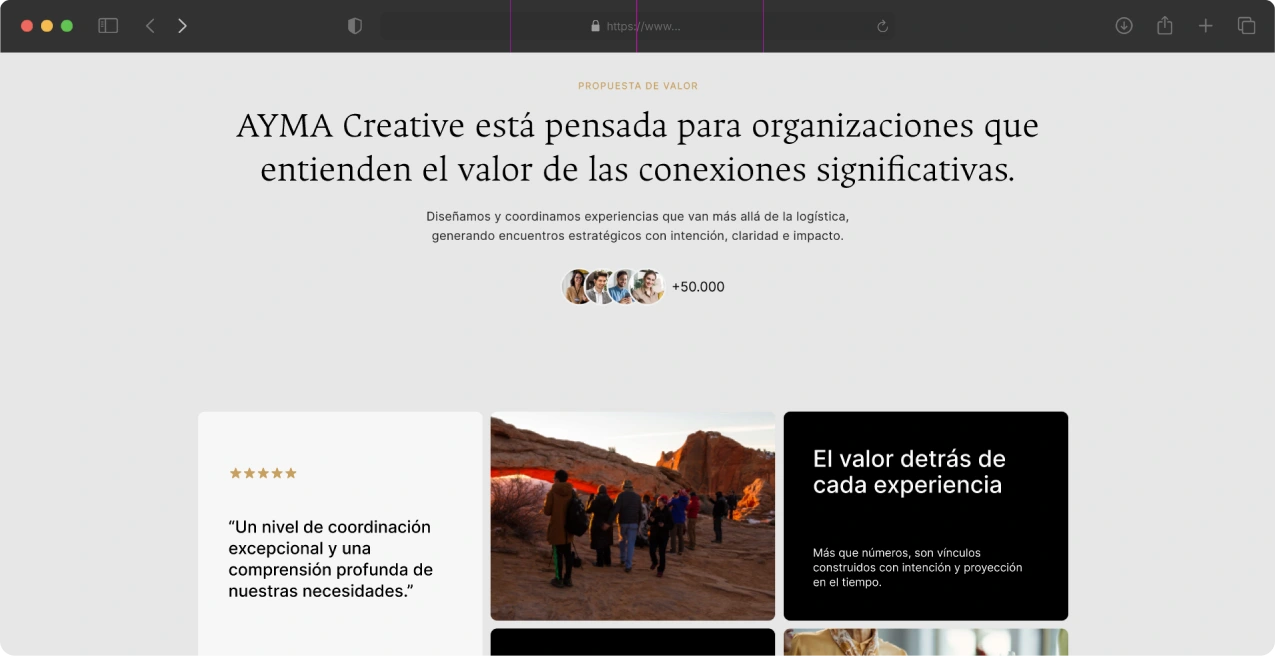The image size is (1275, 656).
Task: Click the five gold stars rating
Action: point(263,473)
